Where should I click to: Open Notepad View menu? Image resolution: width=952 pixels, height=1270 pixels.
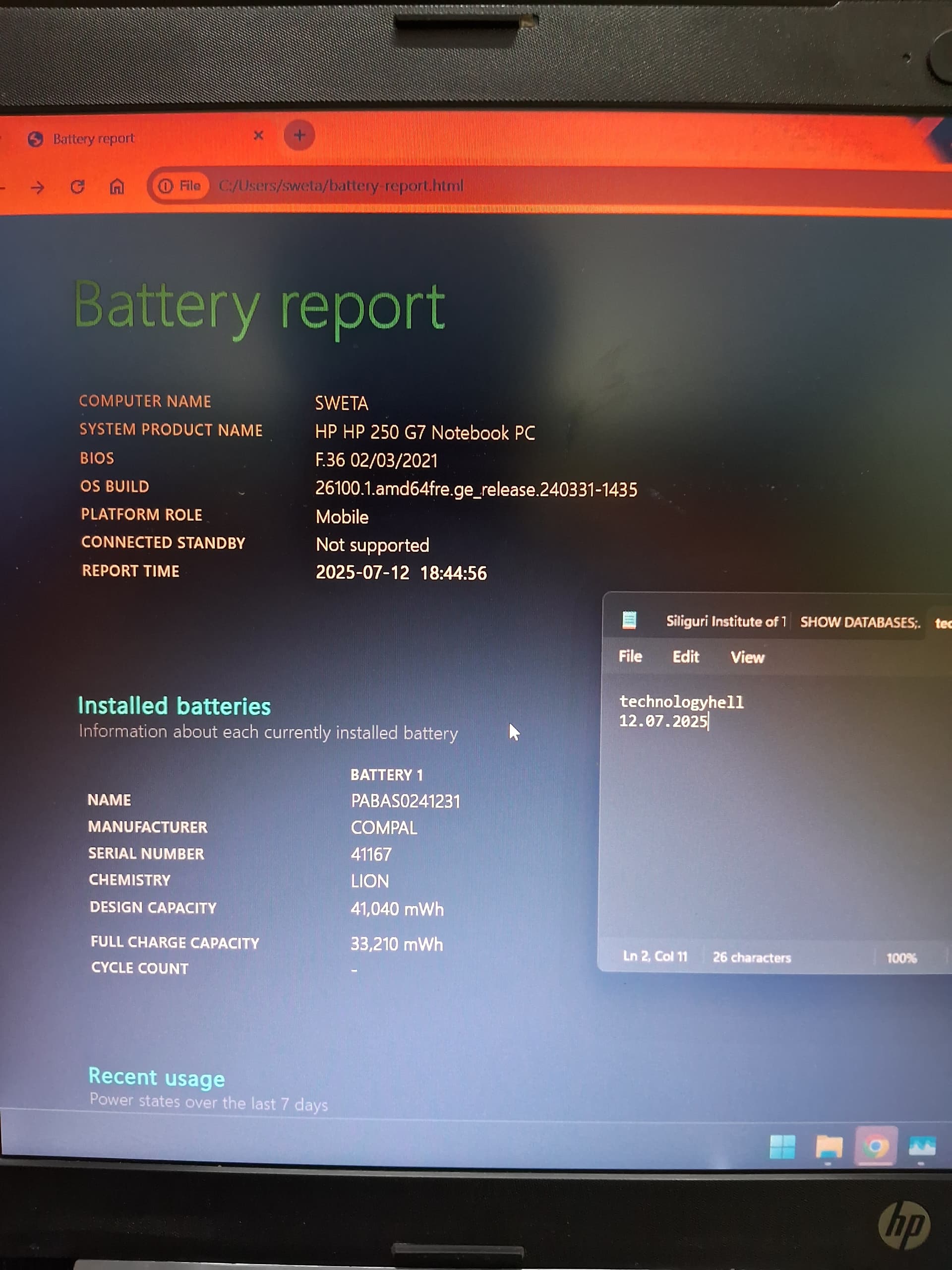747,657
